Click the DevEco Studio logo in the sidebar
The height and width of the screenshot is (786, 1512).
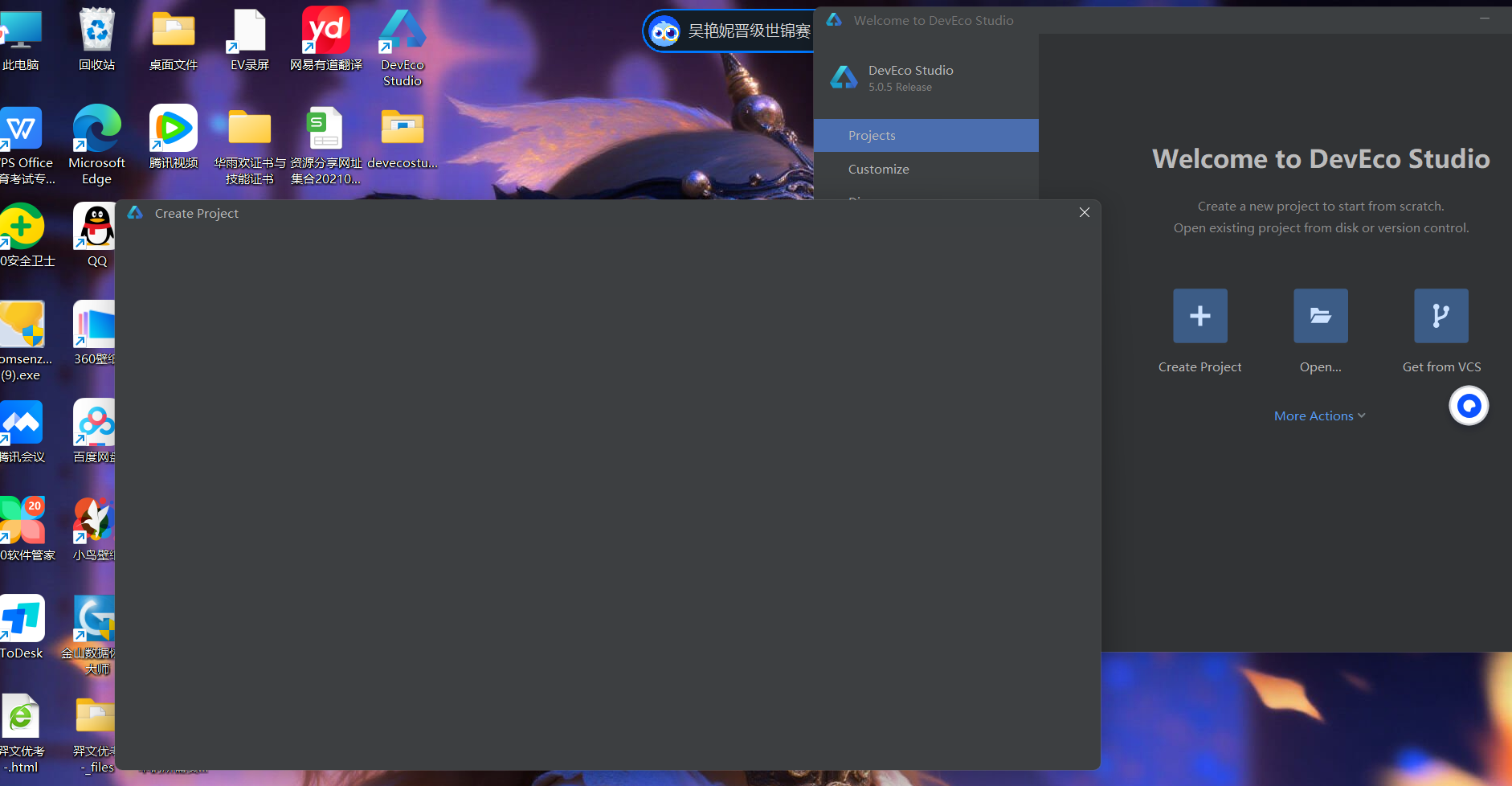(843, 77)
